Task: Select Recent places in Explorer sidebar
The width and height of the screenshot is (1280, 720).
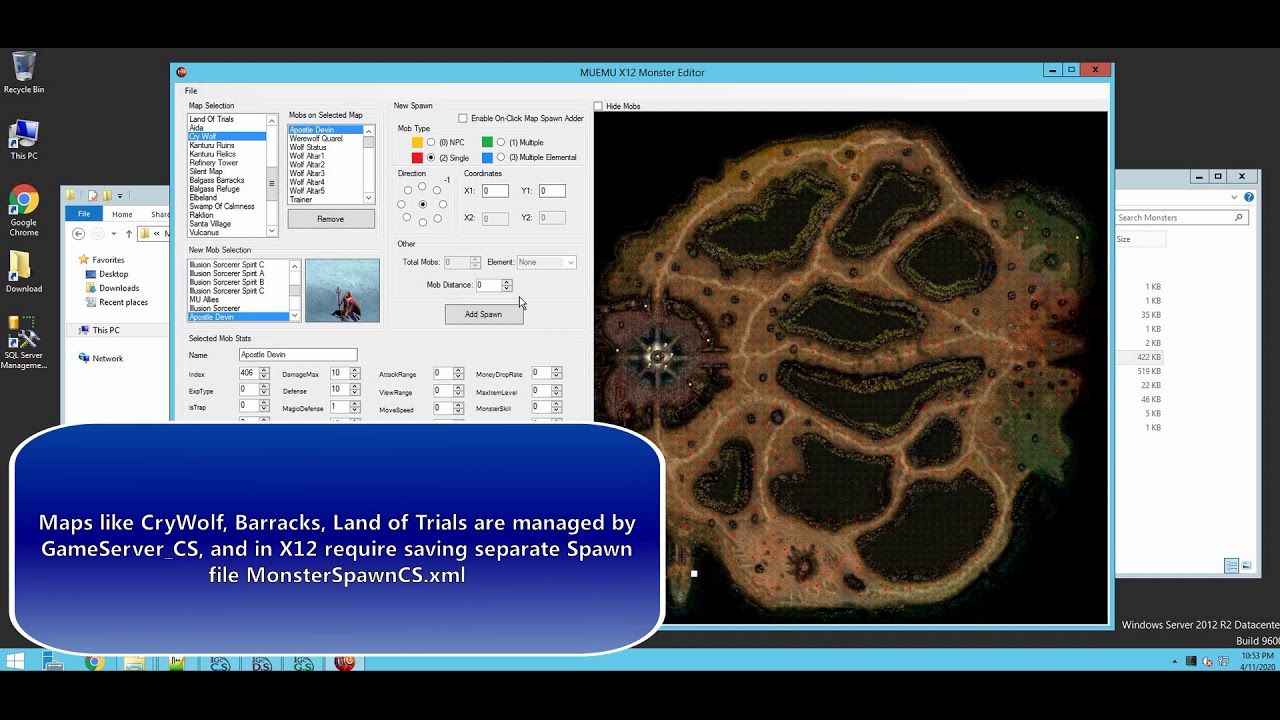Action: point(123,302)
